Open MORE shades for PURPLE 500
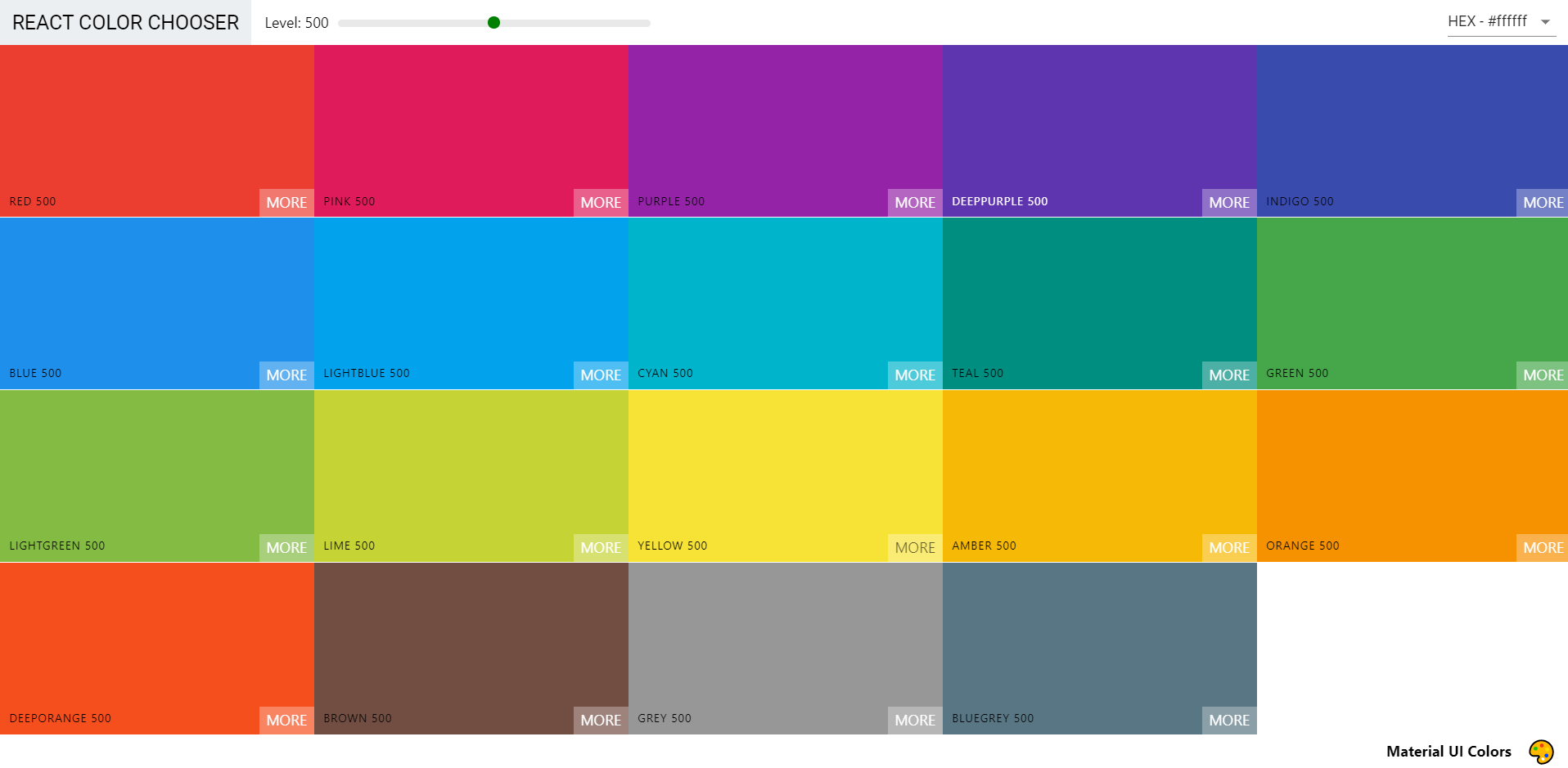The image size is (1568, 768). (x=914, y=202)
